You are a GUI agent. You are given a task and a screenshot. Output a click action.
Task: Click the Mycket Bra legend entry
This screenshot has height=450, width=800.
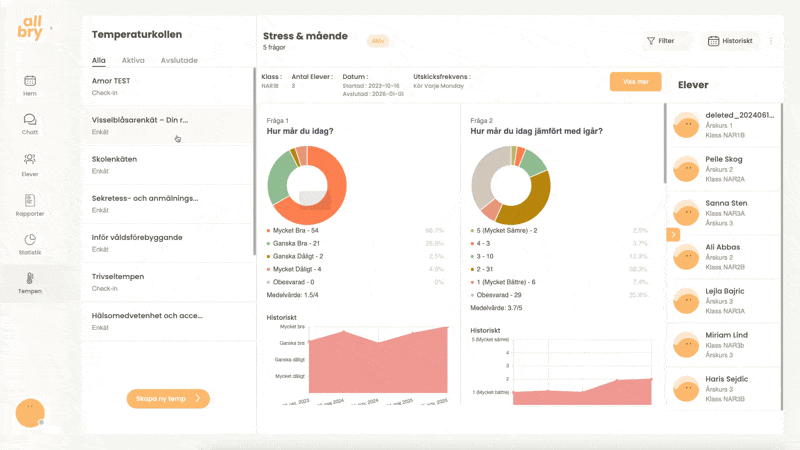(294, 230)
